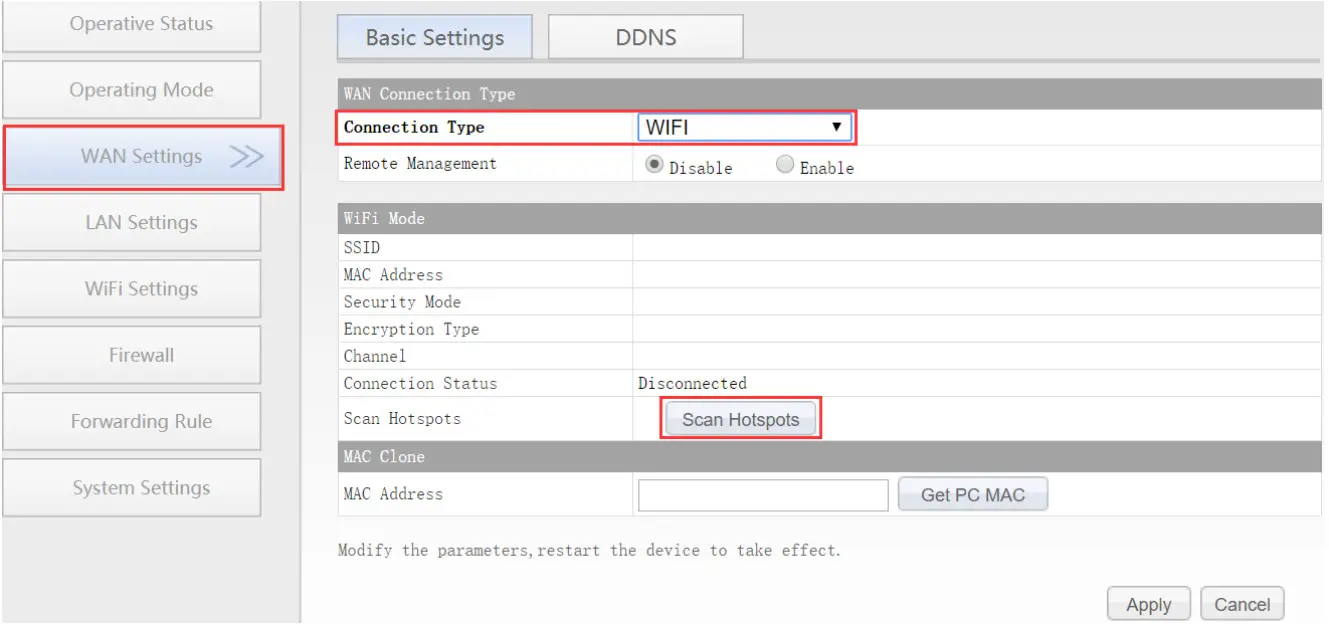Open the DDNS tab
1329x628 pixels.
tap(644, 36)
